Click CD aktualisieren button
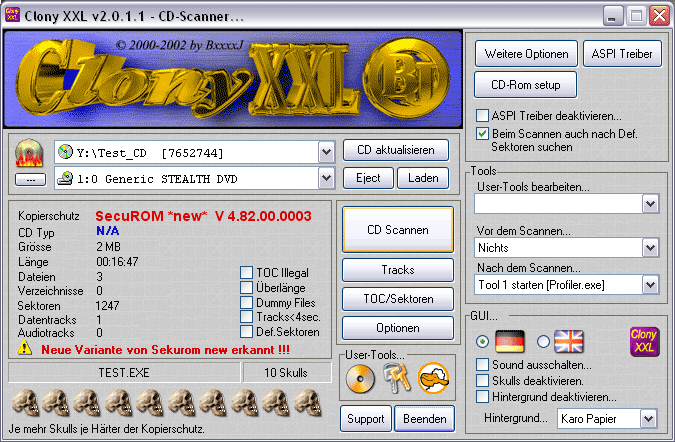Viewport: 675px width, 442px height. (396, 150)
